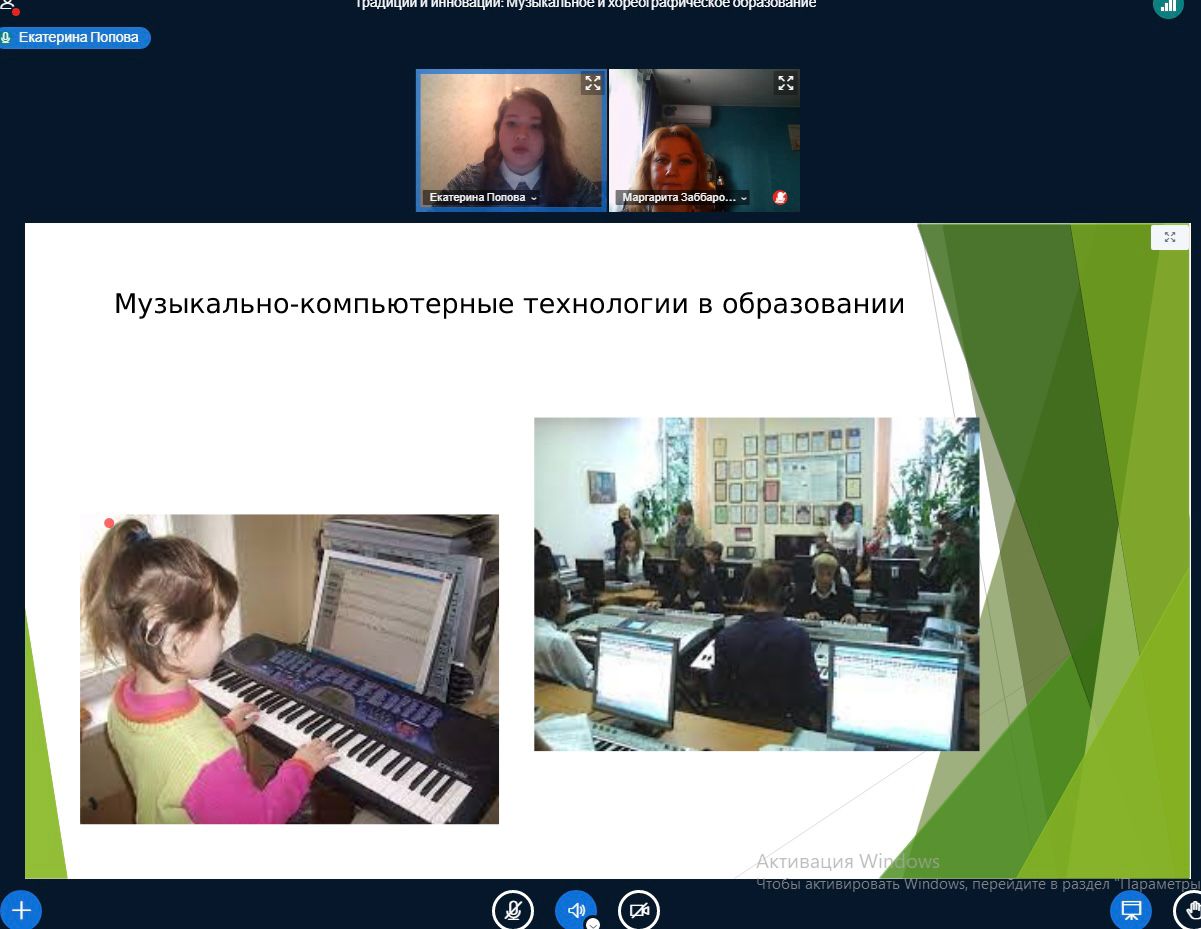Open the blue plus Actions button

[x=21, y=910]
